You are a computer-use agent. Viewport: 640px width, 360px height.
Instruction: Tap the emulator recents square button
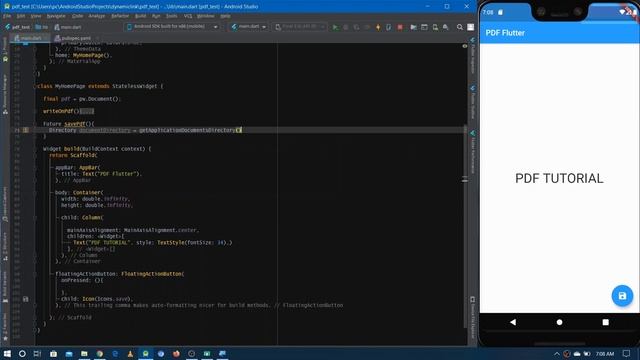coord(606,322)
